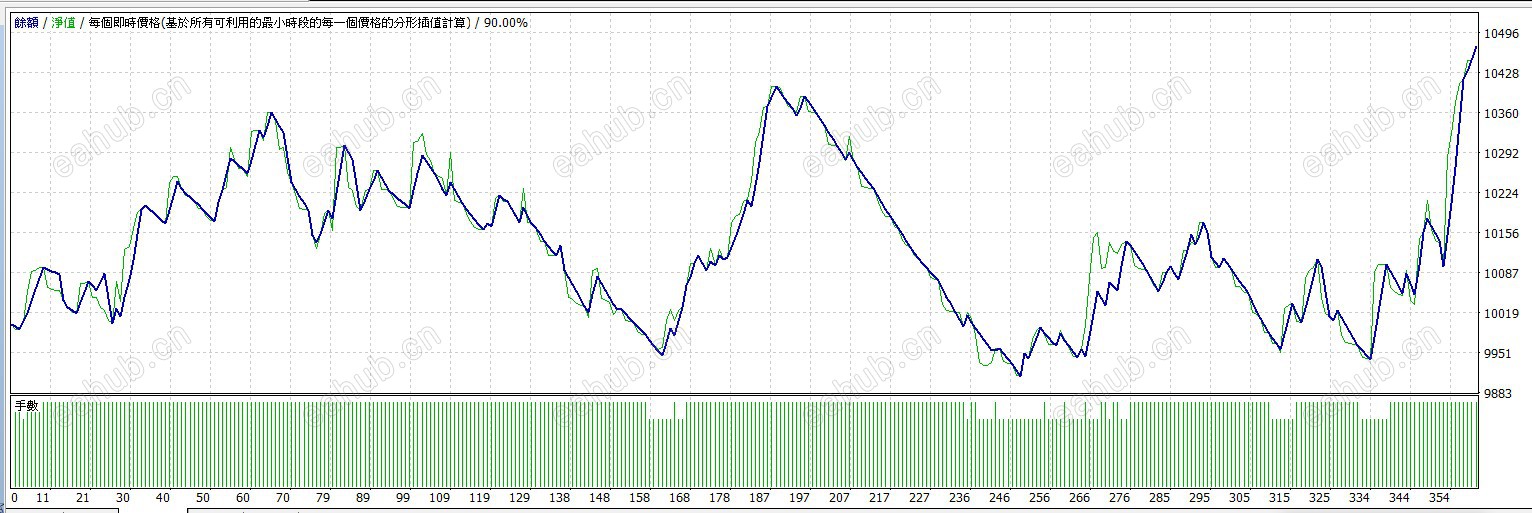Screen dimensions: 1532x513
Task: Click trade number 354 on the bottom axis
Action: click(1439, 498)
